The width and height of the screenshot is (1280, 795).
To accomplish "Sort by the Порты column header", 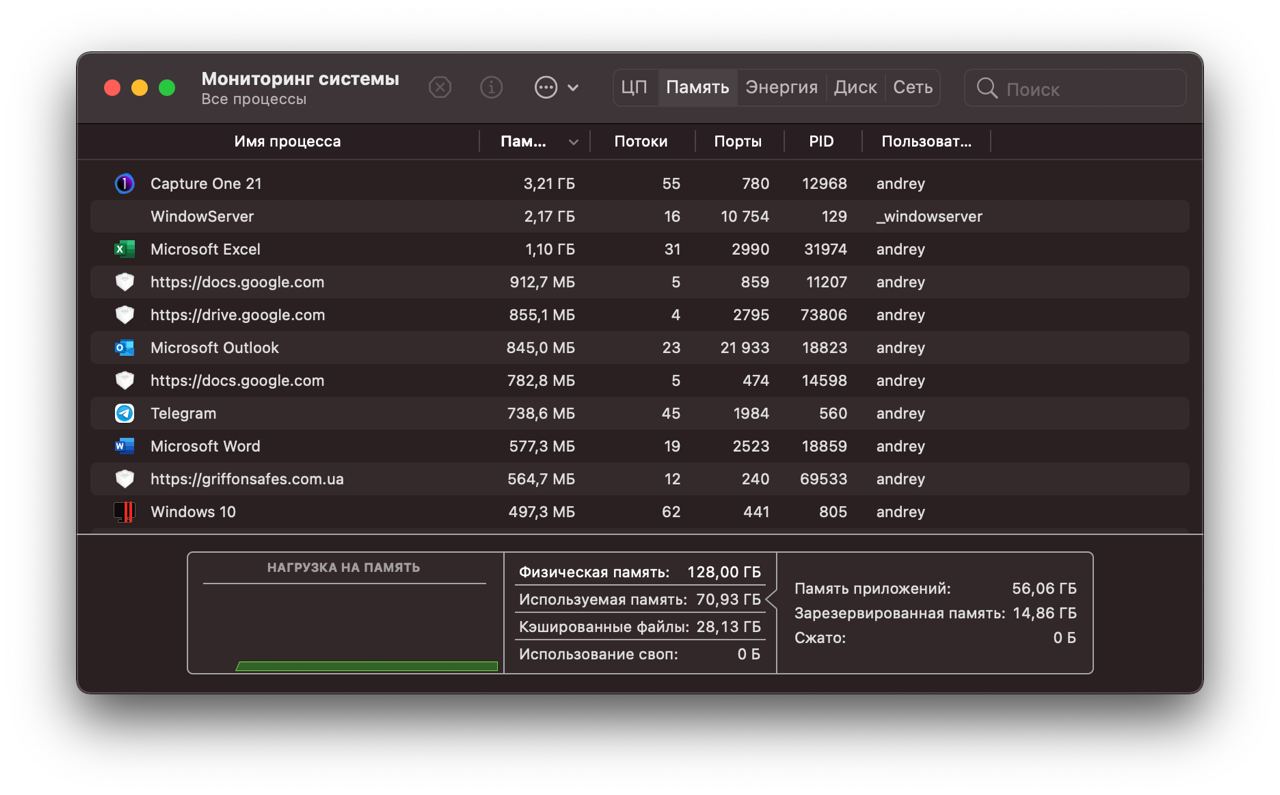I will [x=738, y=142].
